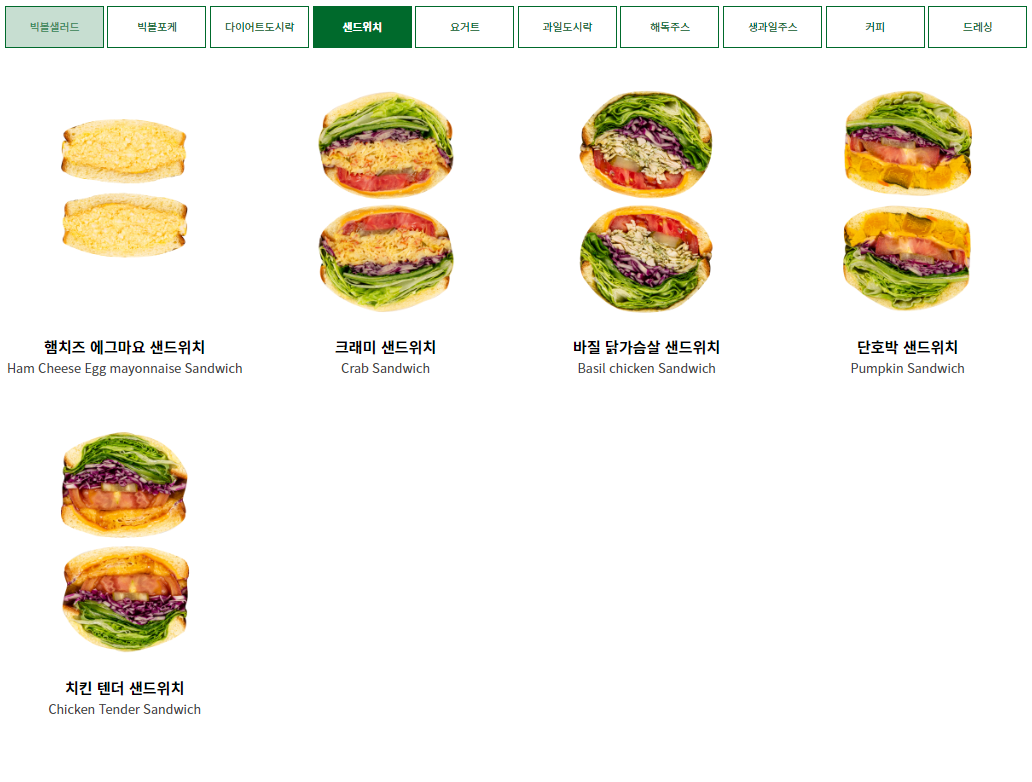Viewport: 1032px width, 782px height.
Task: Click the Pumpkin Sandwich thumbnail
Action: (908, 201)
